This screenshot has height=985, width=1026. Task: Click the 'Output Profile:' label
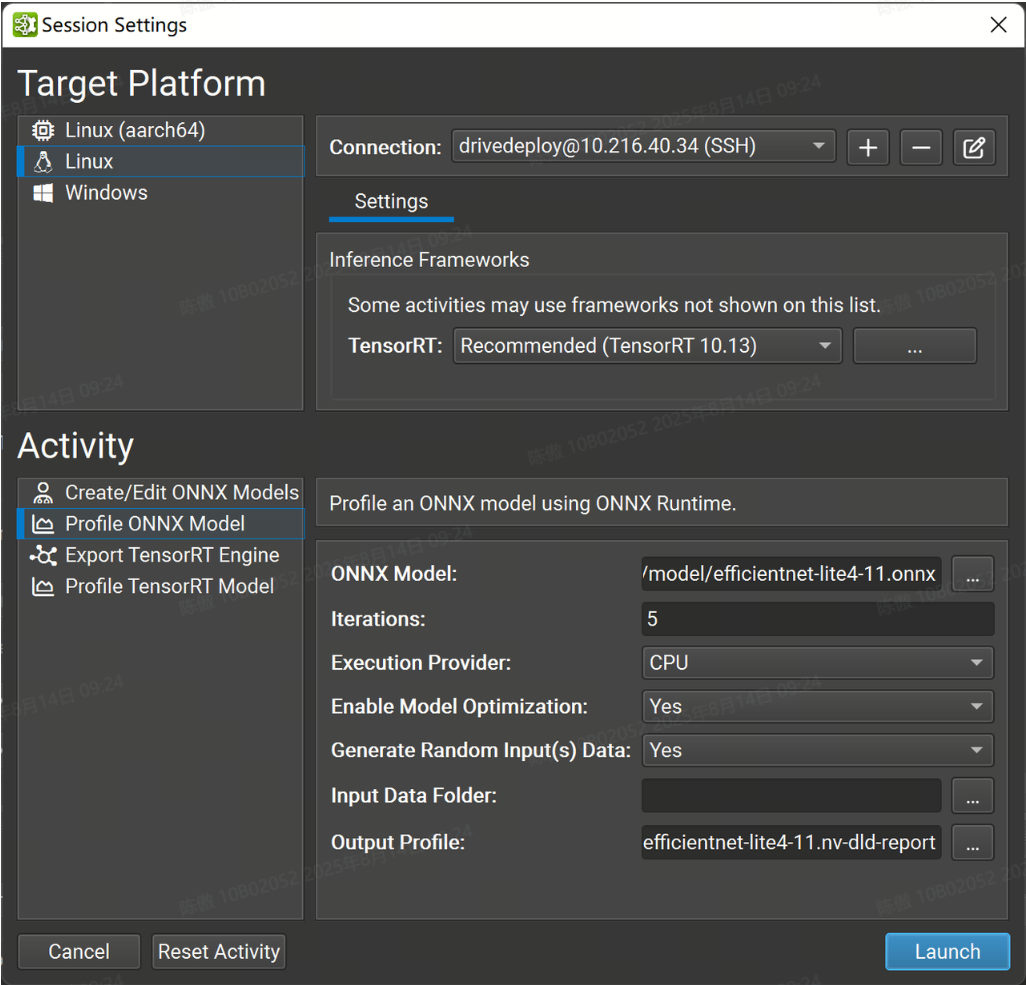point(398,842)
